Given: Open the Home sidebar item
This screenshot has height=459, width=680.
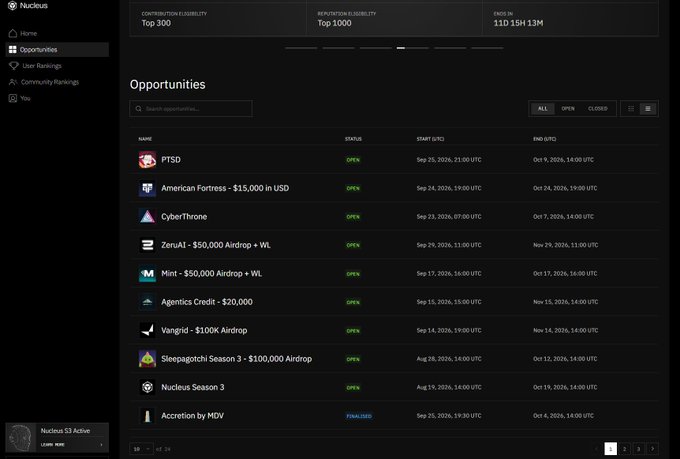Looking at the screenshot, I should (x=57, y=33).
